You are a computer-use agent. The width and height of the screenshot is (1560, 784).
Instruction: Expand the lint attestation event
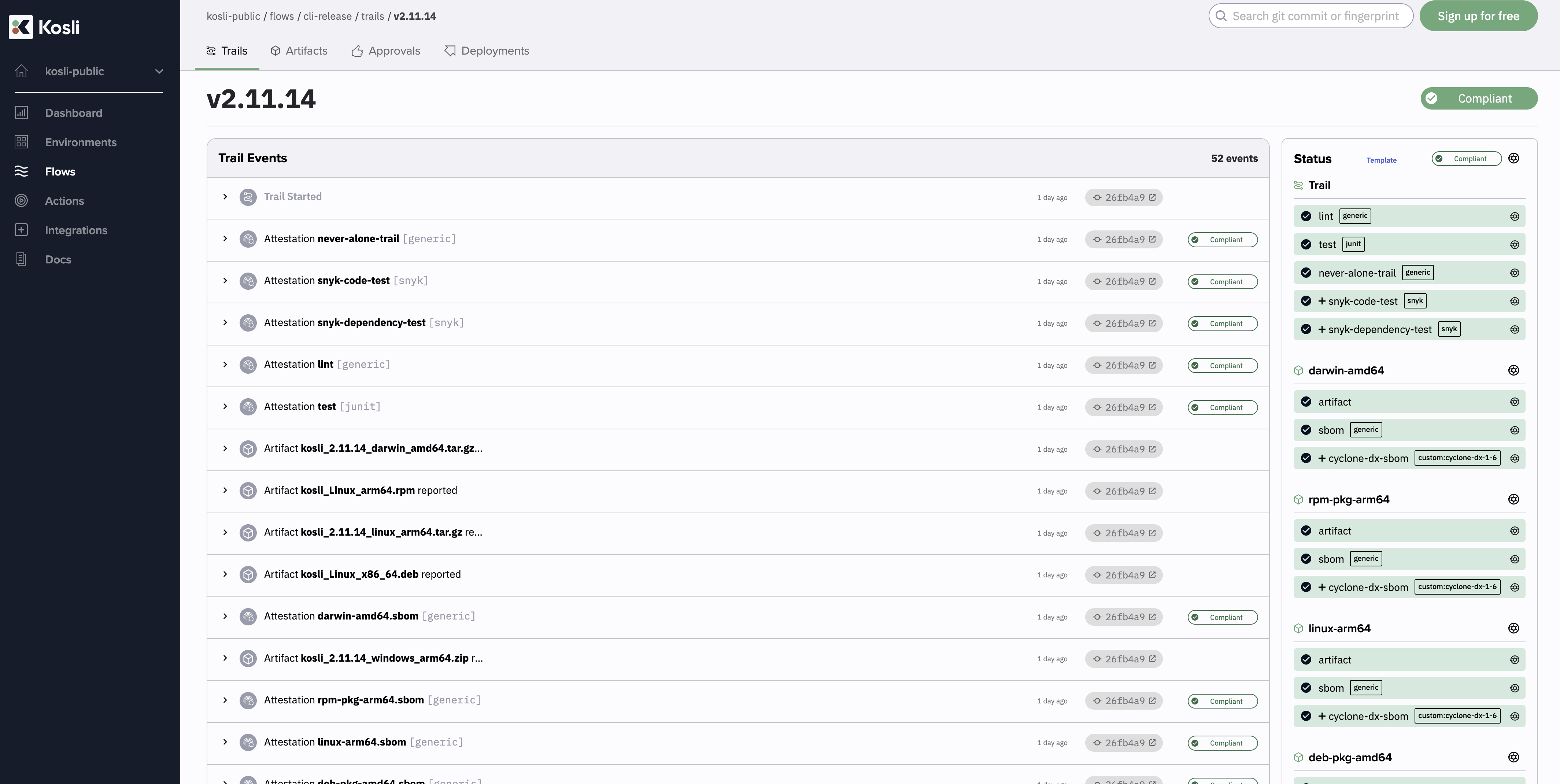225,365
